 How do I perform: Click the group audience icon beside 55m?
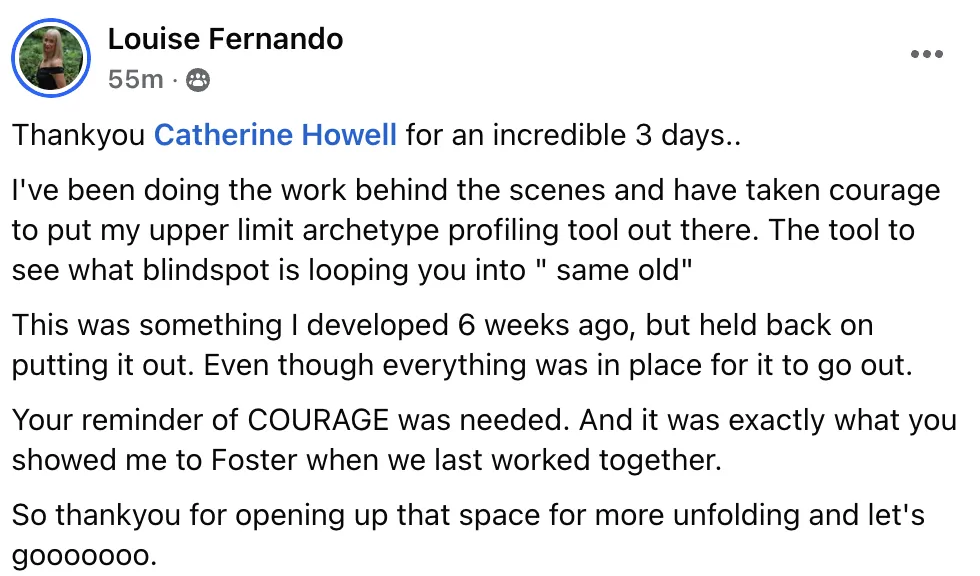pyautogui.click(x=198, y=80)
